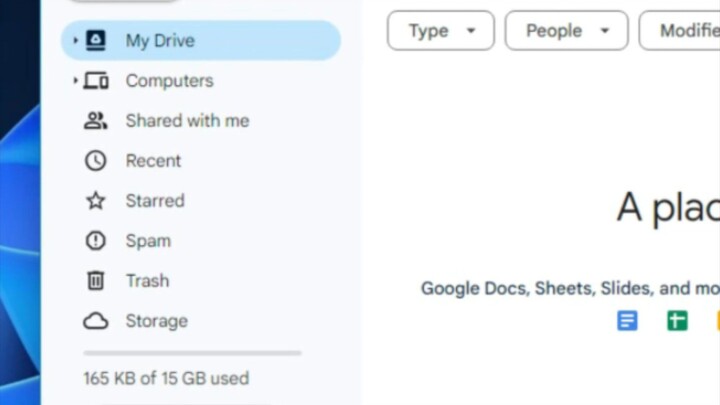Open the People filter dropdown
Viewport: 720px width, 405px height.
[x=567, y=31]
